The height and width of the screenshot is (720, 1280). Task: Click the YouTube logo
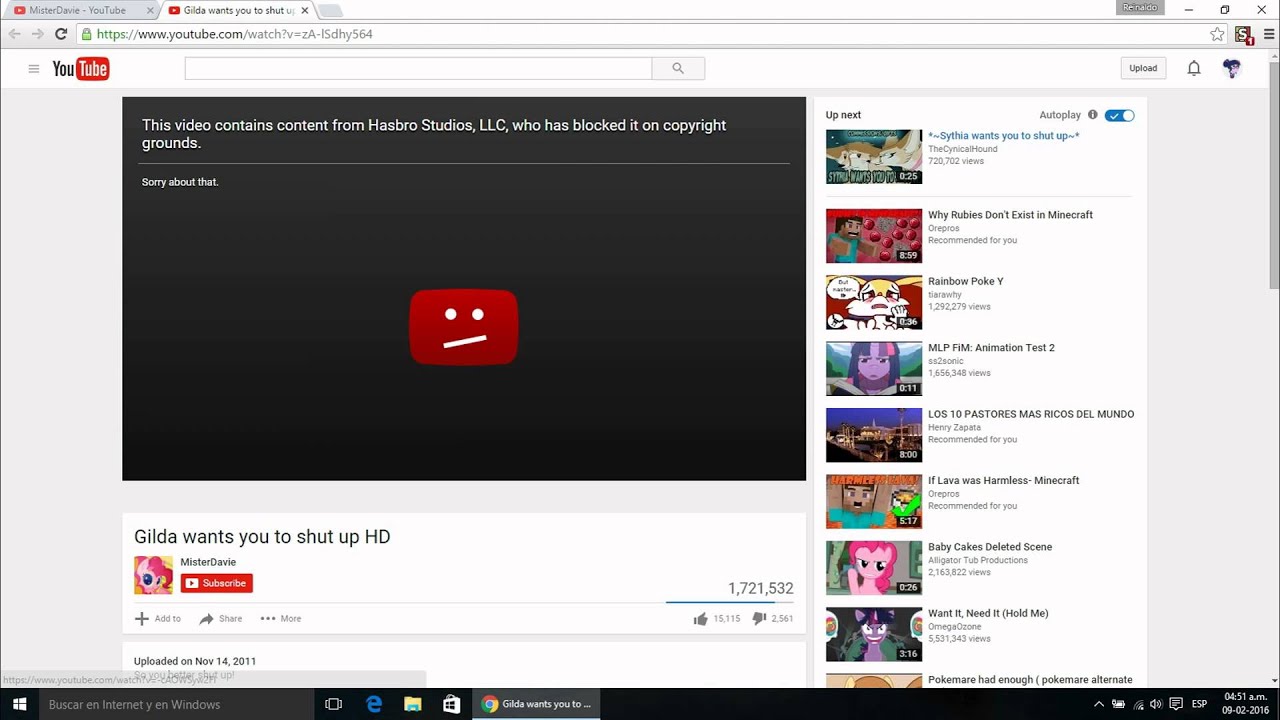pos(80,68)
